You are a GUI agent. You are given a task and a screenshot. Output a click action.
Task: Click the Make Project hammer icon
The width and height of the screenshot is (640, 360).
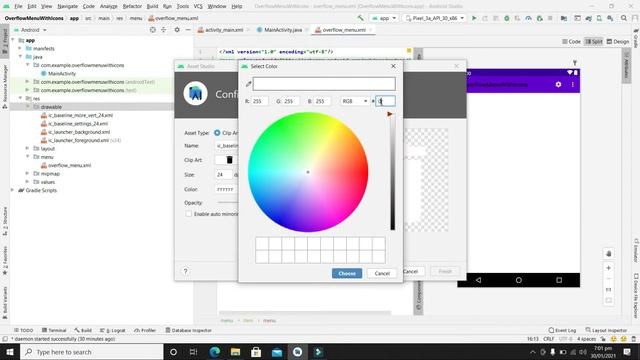[x=360, y=18]
